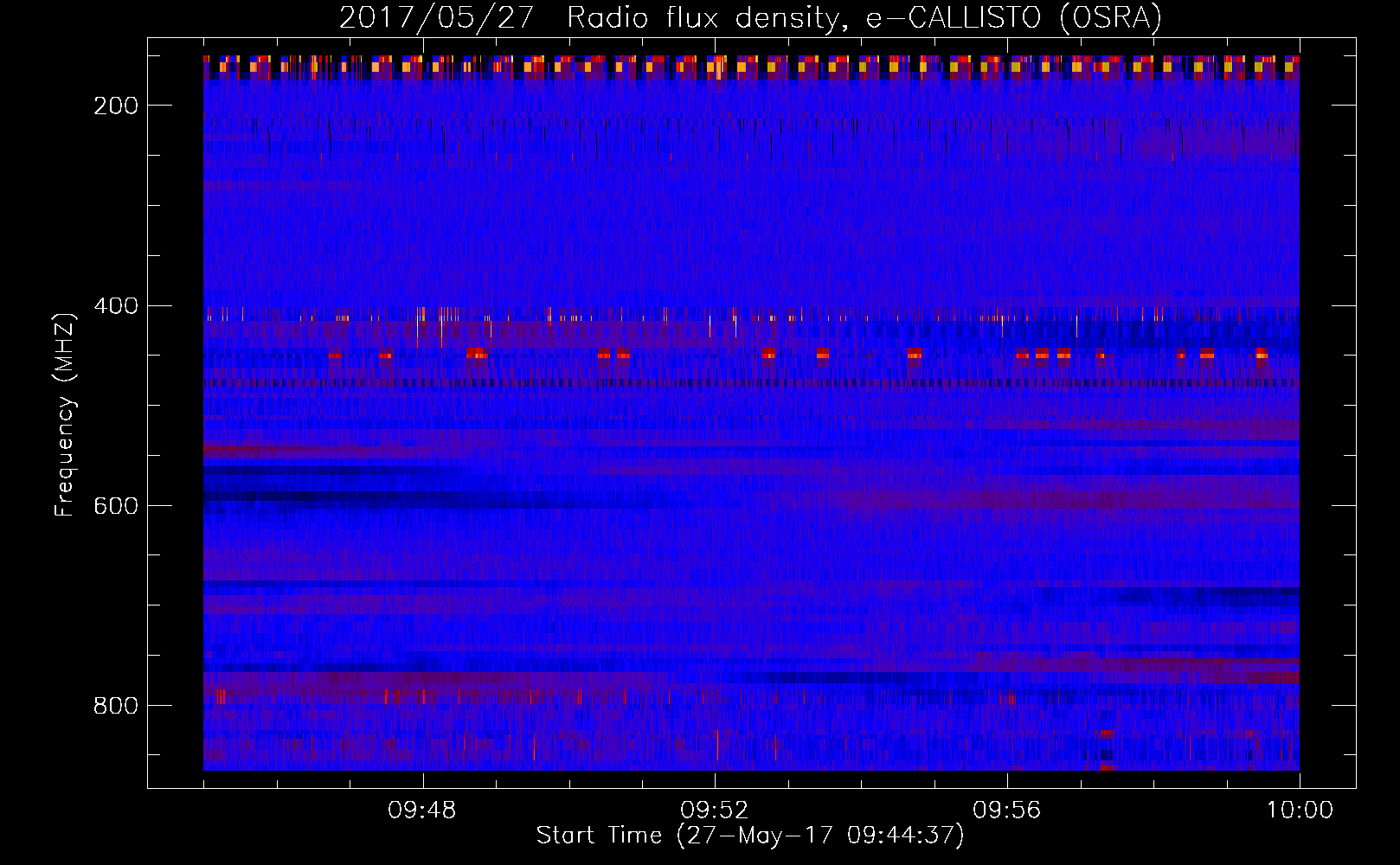1400x865 pixels.
Task: Click the 'Start Time (27-May-17 09:44:37)' label
Action: [x=750, y=836]
